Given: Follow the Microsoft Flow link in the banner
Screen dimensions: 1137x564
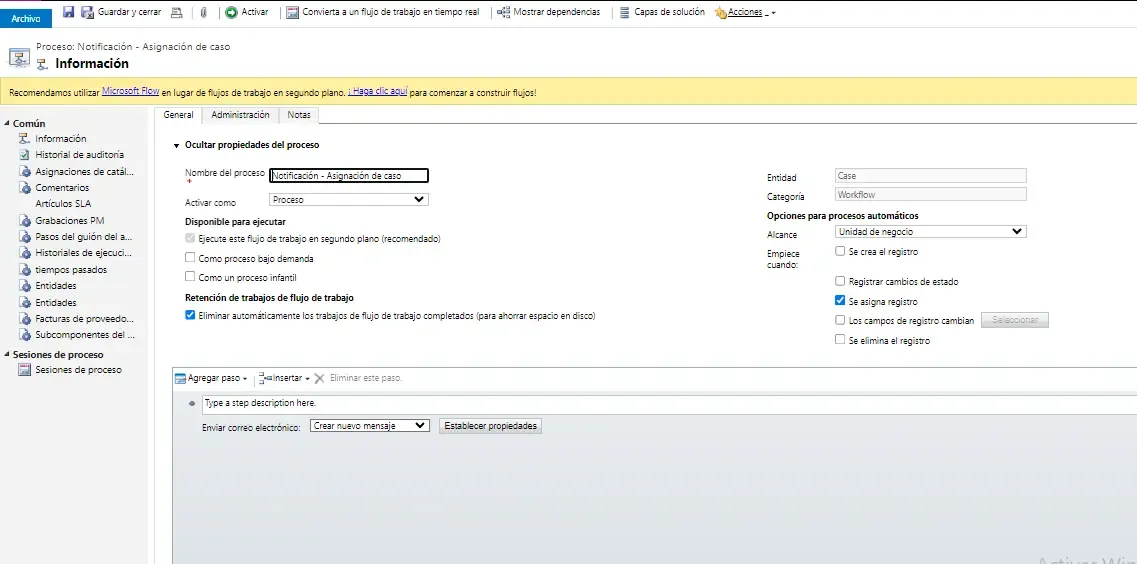Looking at the screenshot, I should click(x=131, y=92).
